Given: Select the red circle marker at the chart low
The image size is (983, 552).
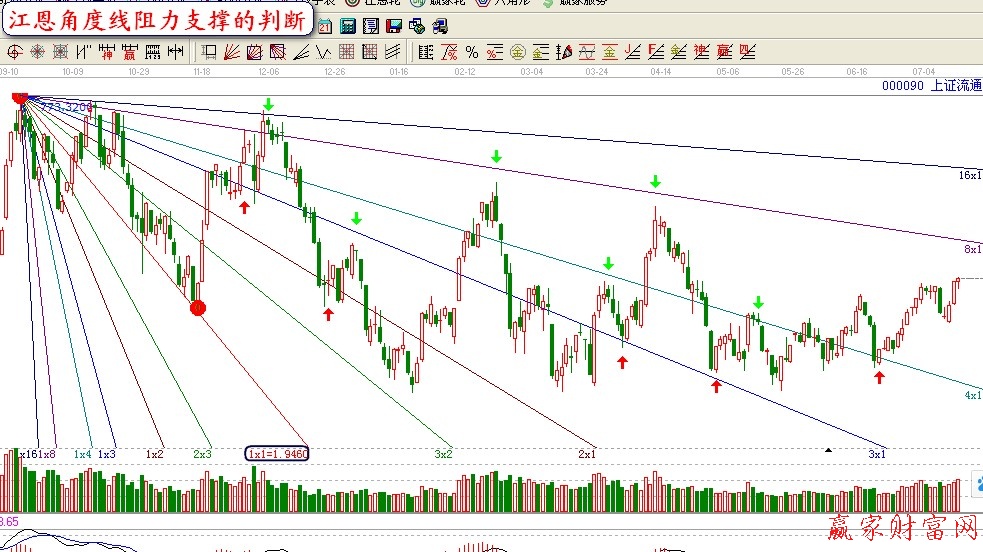Looking at the screenshot, I should pos(198,308).
